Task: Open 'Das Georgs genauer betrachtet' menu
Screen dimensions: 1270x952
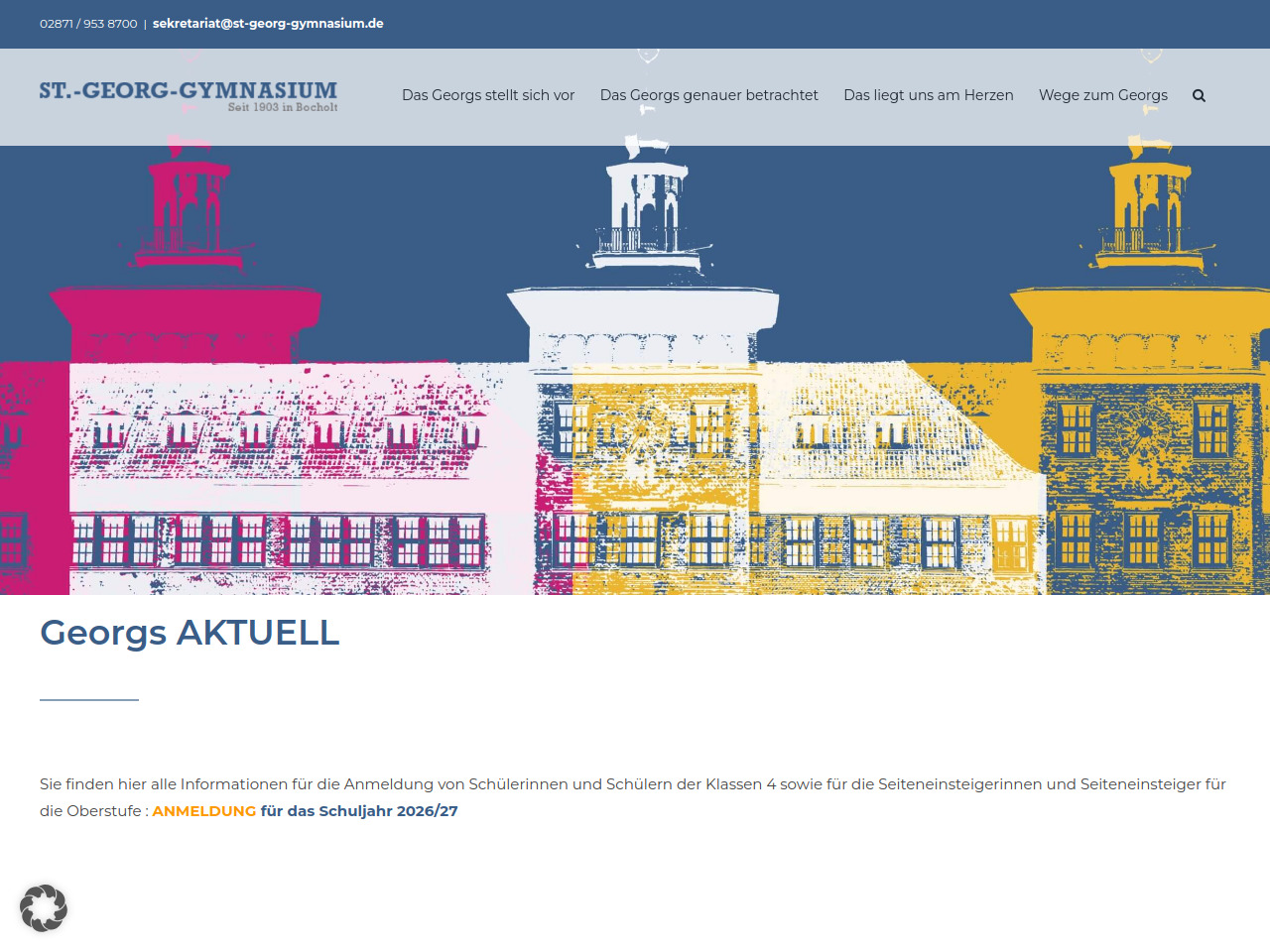Action: click(x=708, y=95)
